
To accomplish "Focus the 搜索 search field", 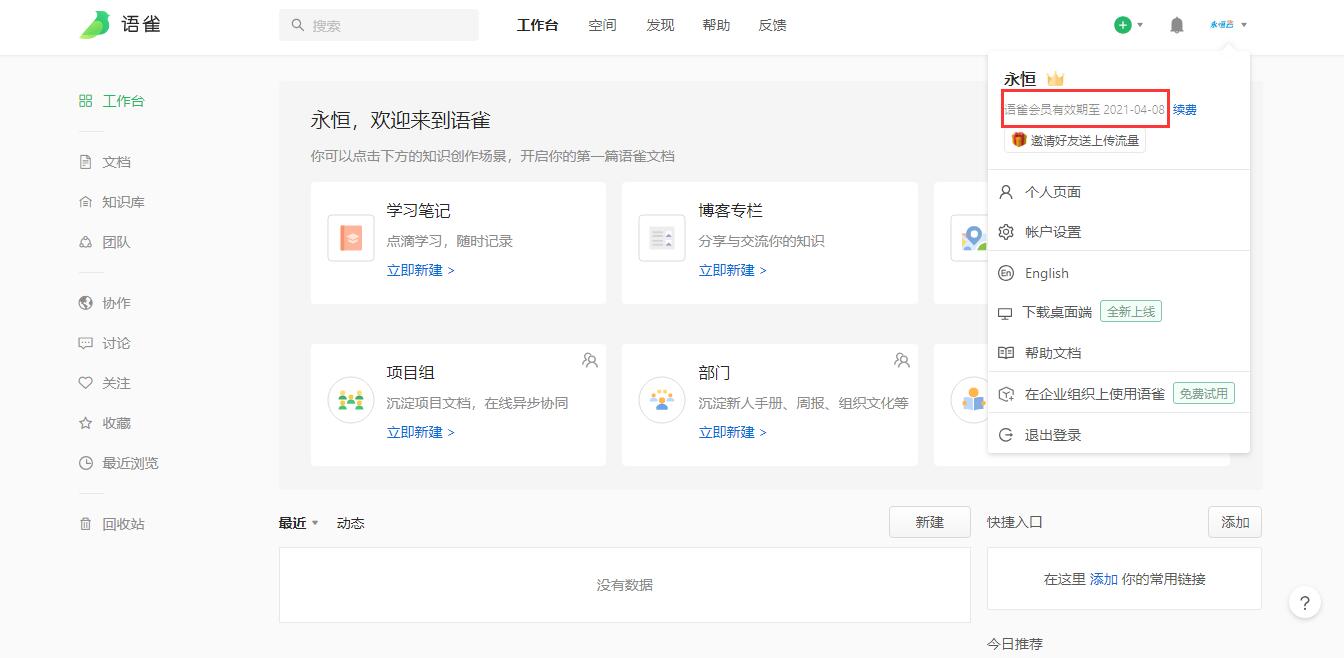I will [x=379, y=25].
